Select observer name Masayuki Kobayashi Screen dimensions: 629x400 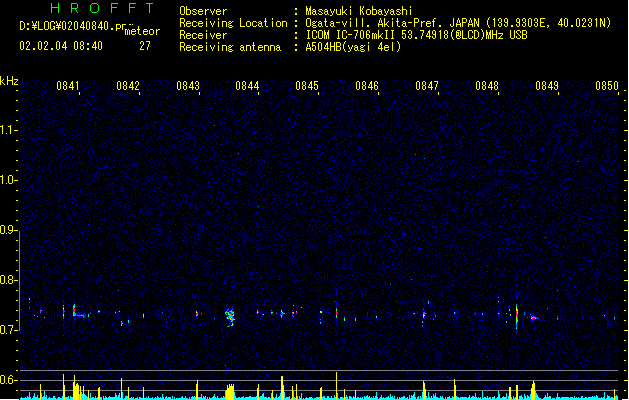click(x=359, y=11)
